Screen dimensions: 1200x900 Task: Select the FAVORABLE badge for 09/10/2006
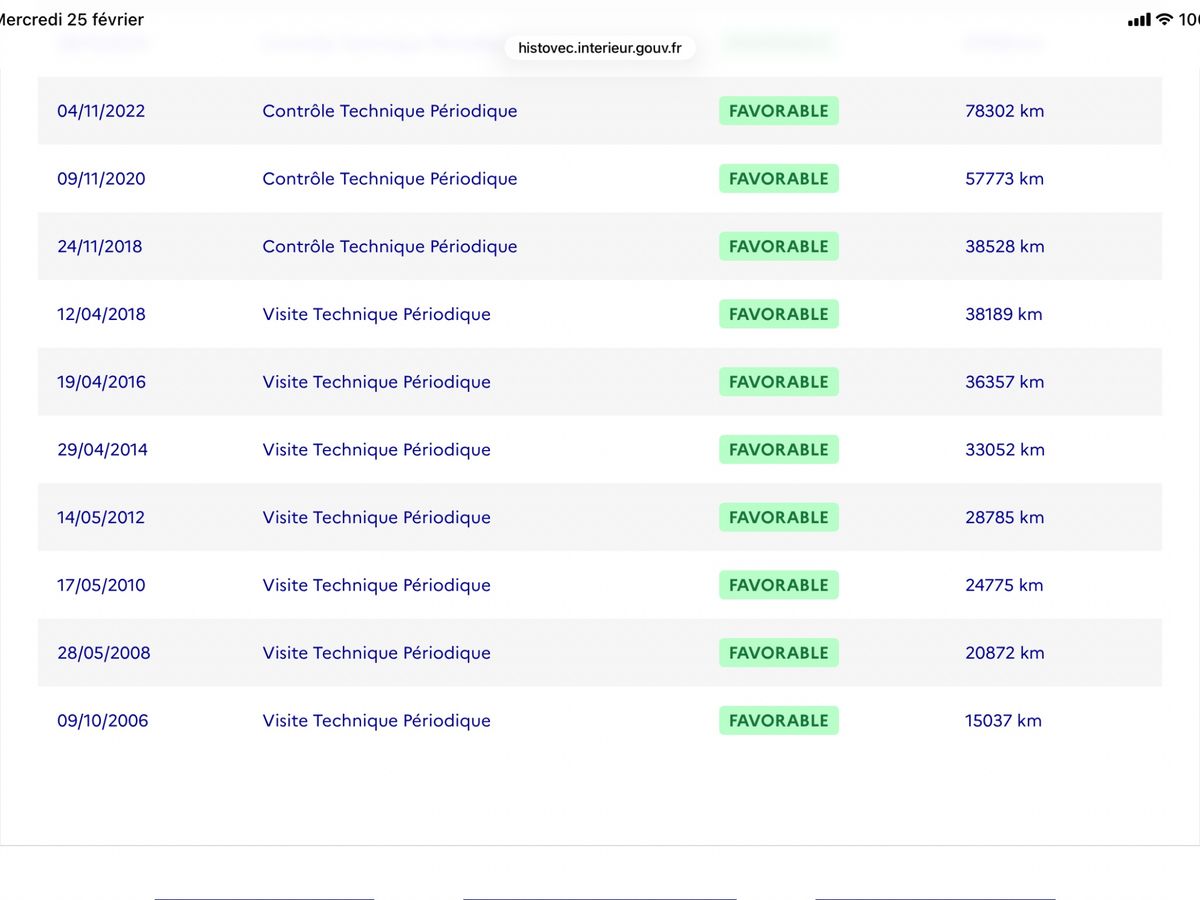click(779, 721)
